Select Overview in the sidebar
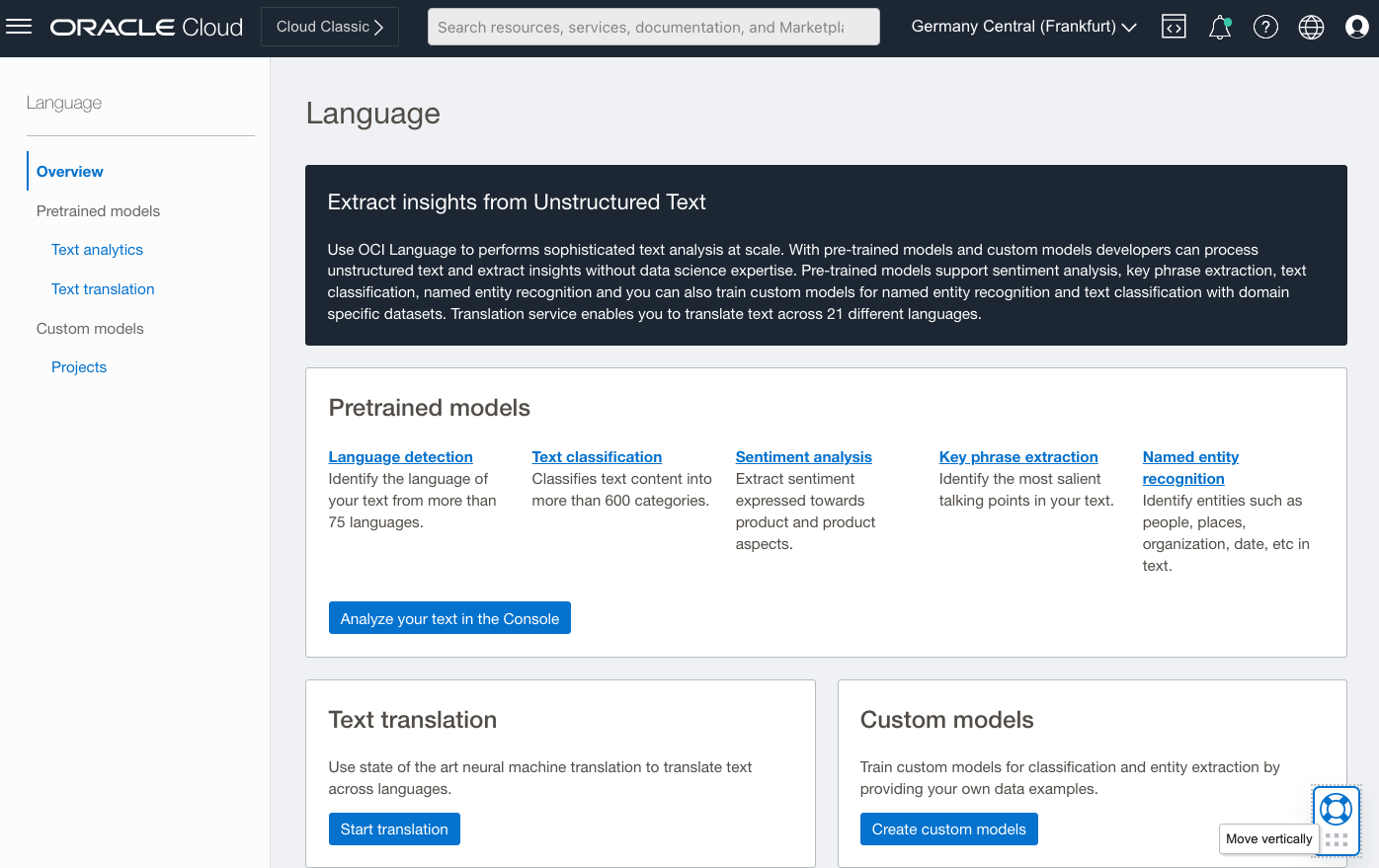The image size is (1379, 868). 70,171
